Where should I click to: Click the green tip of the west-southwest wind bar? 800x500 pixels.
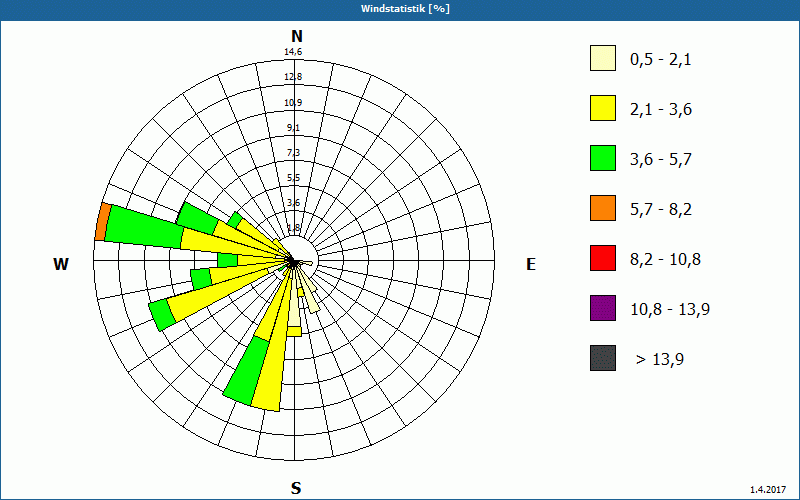pos(162,315)
